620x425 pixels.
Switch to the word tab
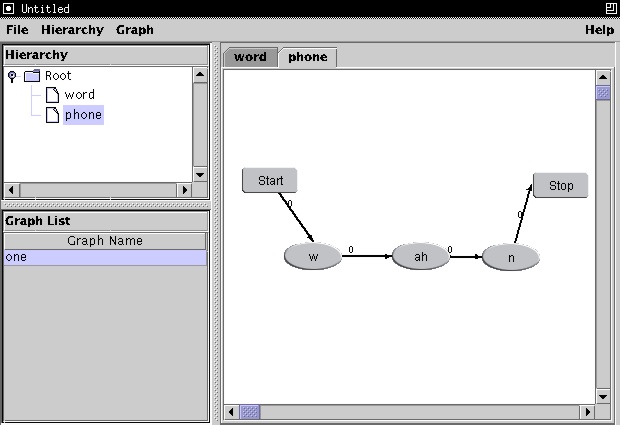(x=250, y=57)
